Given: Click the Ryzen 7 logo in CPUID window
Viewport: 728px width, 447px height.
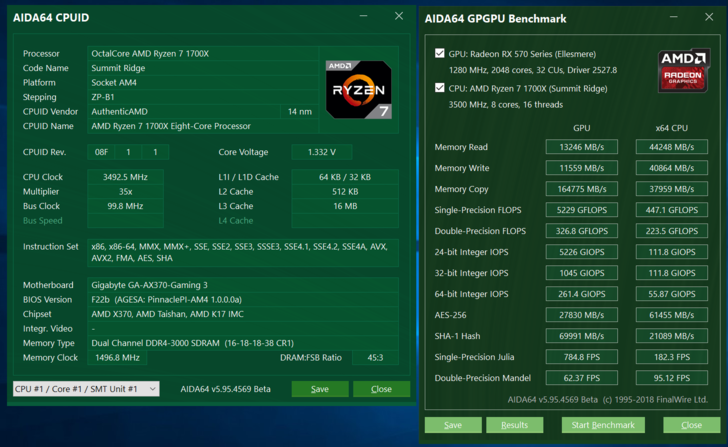Looking at the screenshot, I should tap(358, 89).
